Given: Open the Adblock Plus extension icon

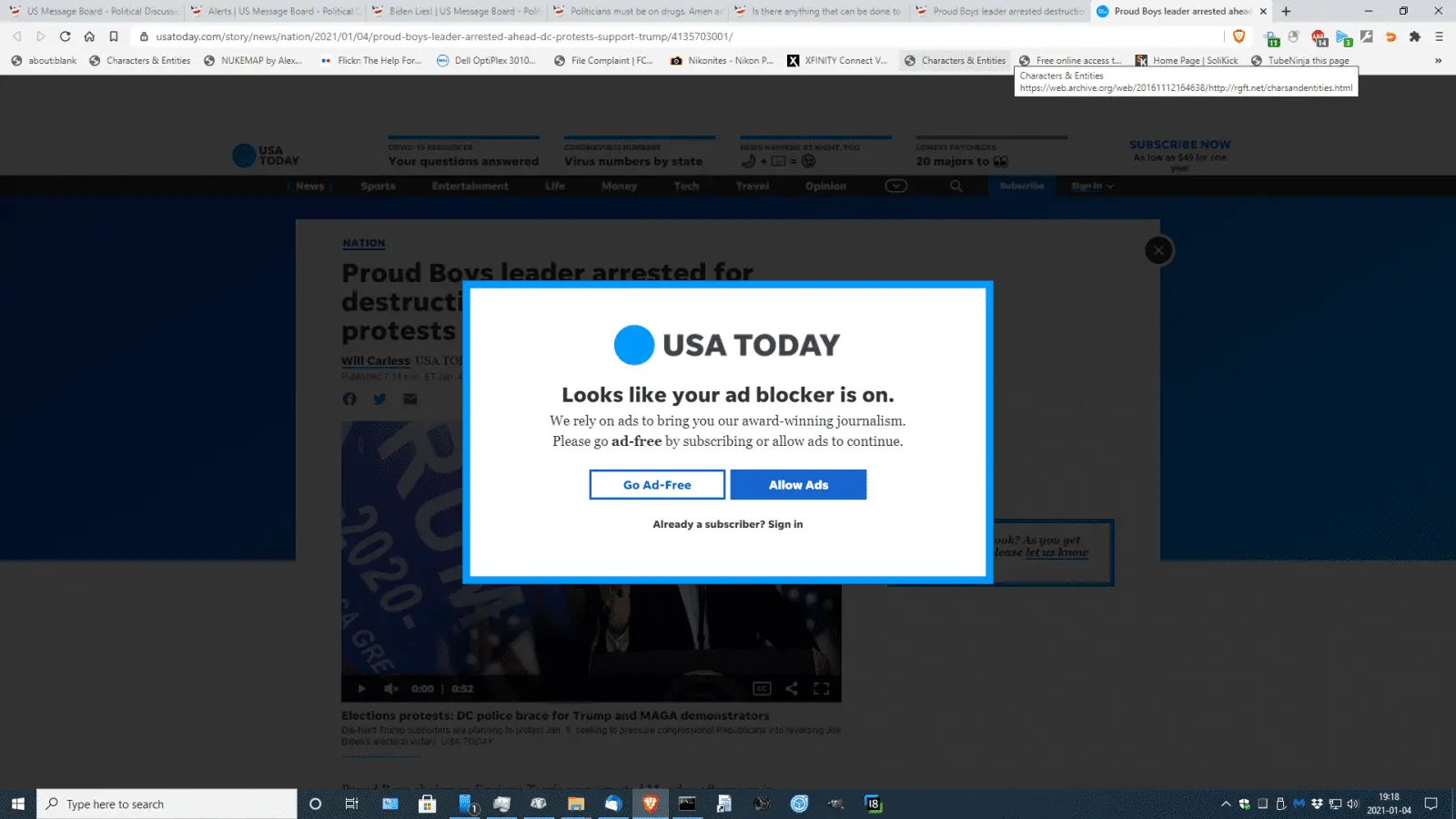Looking at the screenshot, I should (x=1319, y=37).
